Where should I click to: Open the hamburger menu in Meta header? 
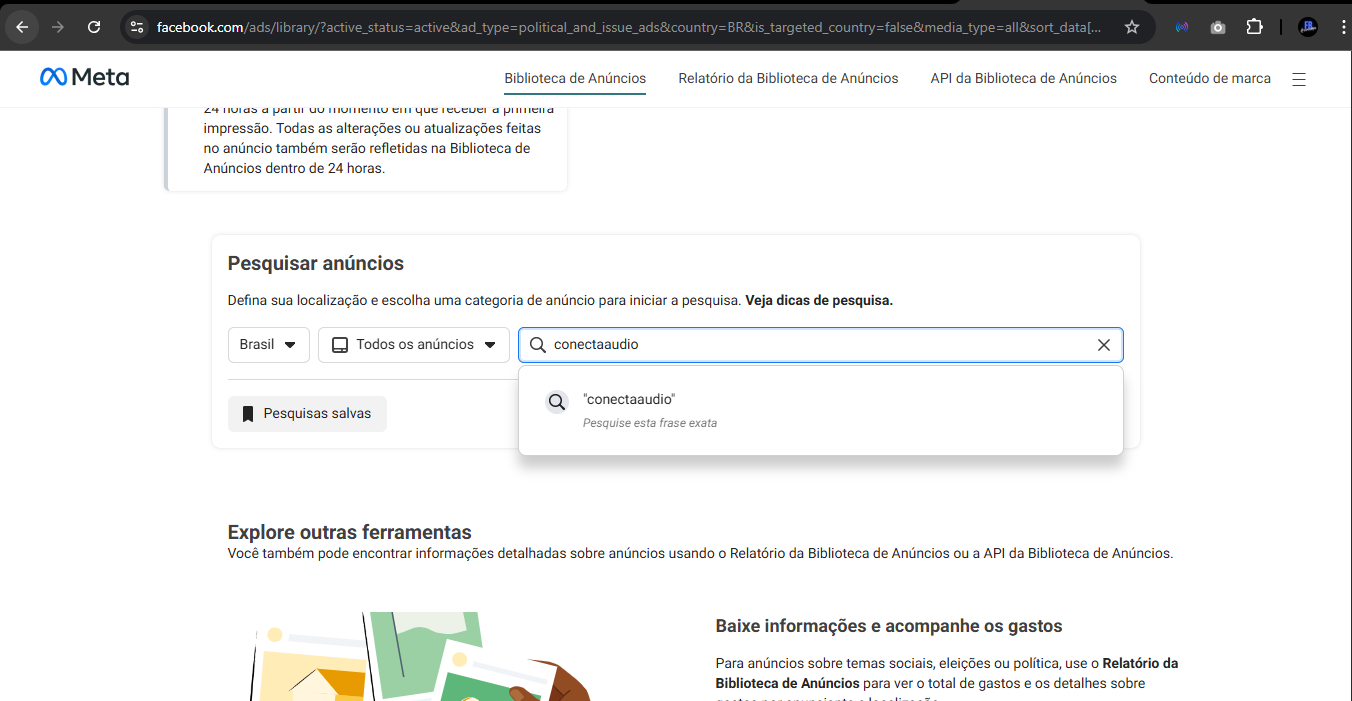1299,79
